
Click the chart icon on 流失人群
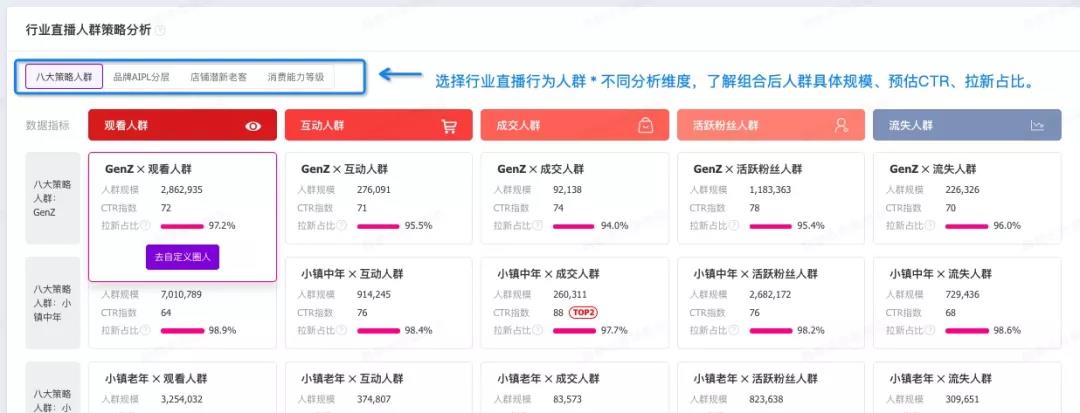(x=1038, y=126)
